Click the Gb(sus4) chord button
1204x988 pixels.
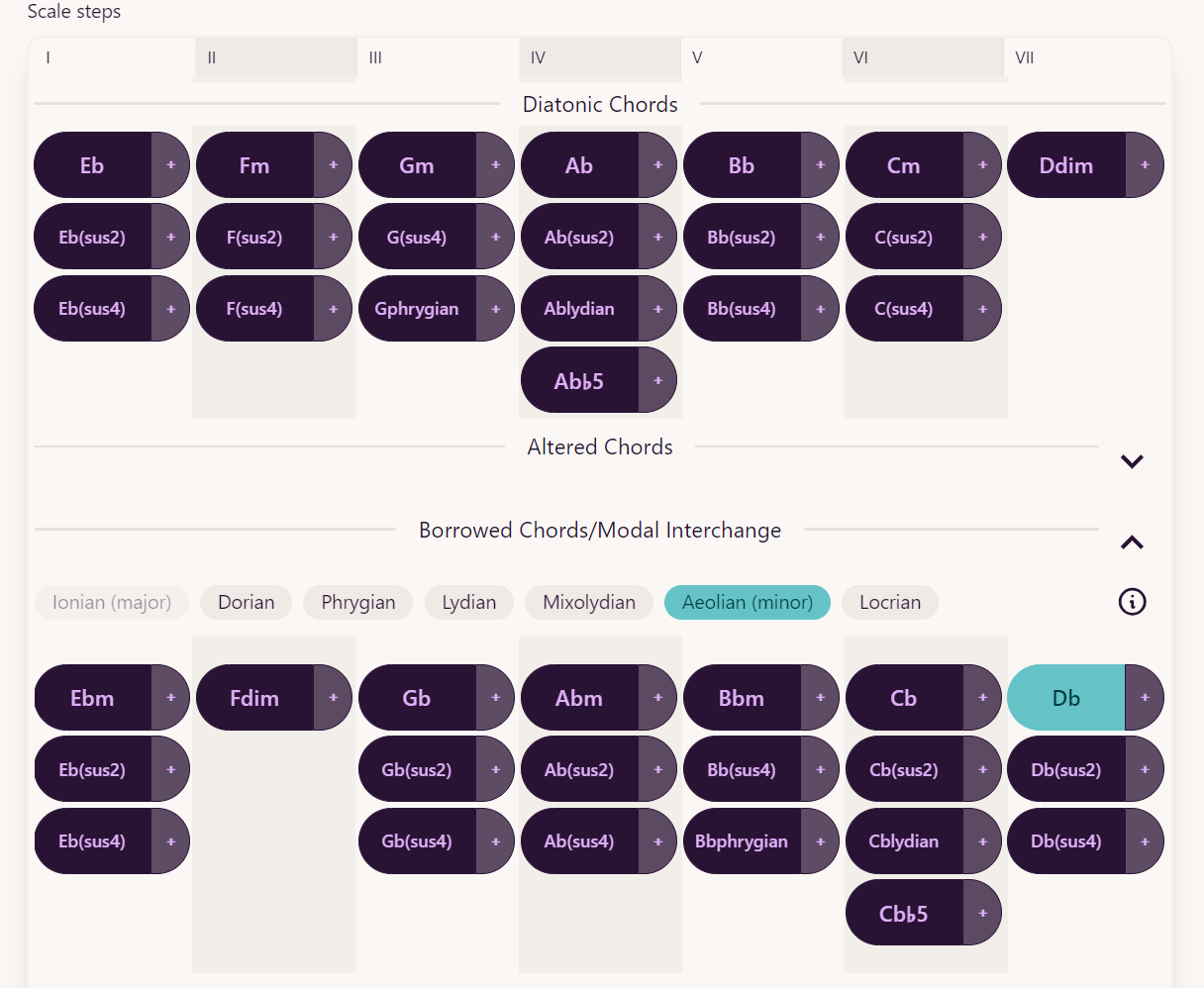click(x=418, y=841)
